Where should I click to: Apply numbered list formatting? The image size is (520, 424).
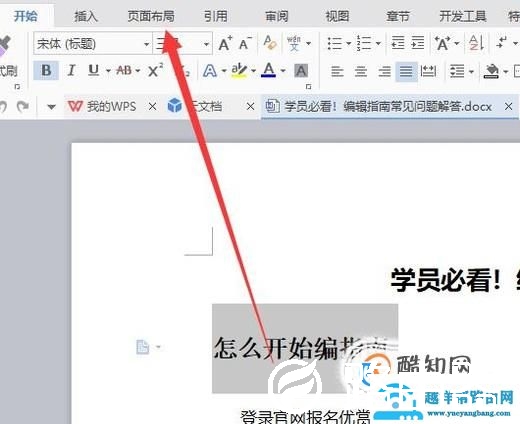[364, 43]
